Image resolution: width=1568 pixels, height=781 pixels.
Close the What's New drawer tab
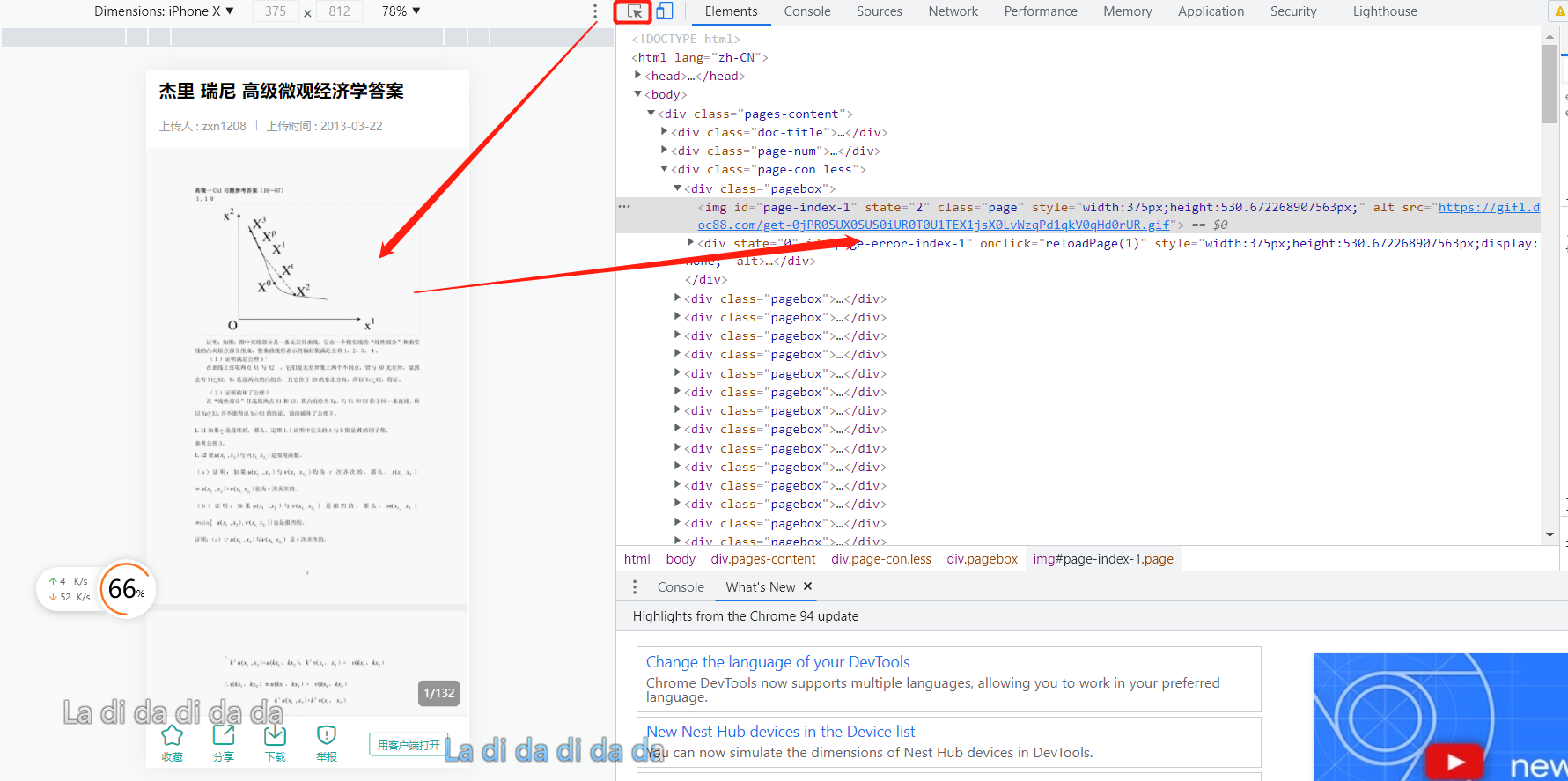[808, 586]
